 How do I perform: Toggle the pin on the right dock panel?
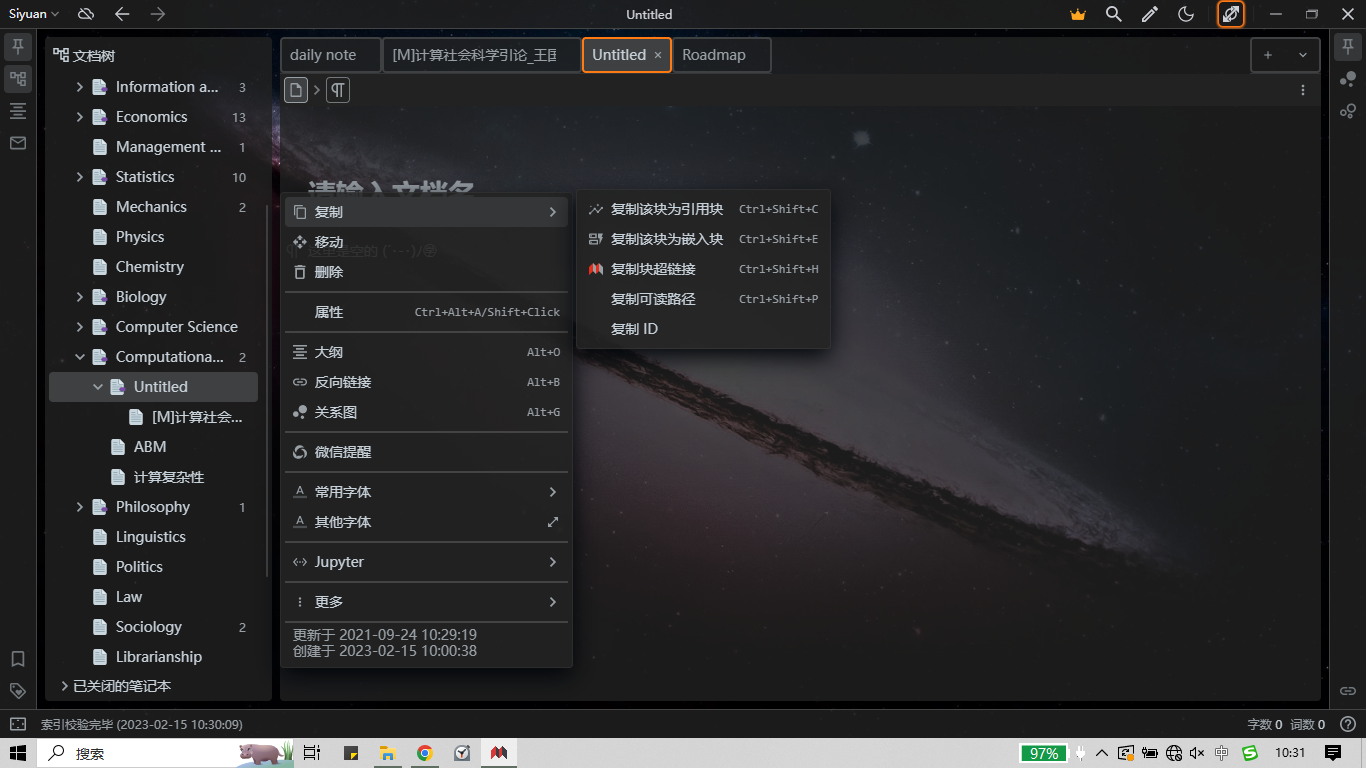tap(1348, 45)
